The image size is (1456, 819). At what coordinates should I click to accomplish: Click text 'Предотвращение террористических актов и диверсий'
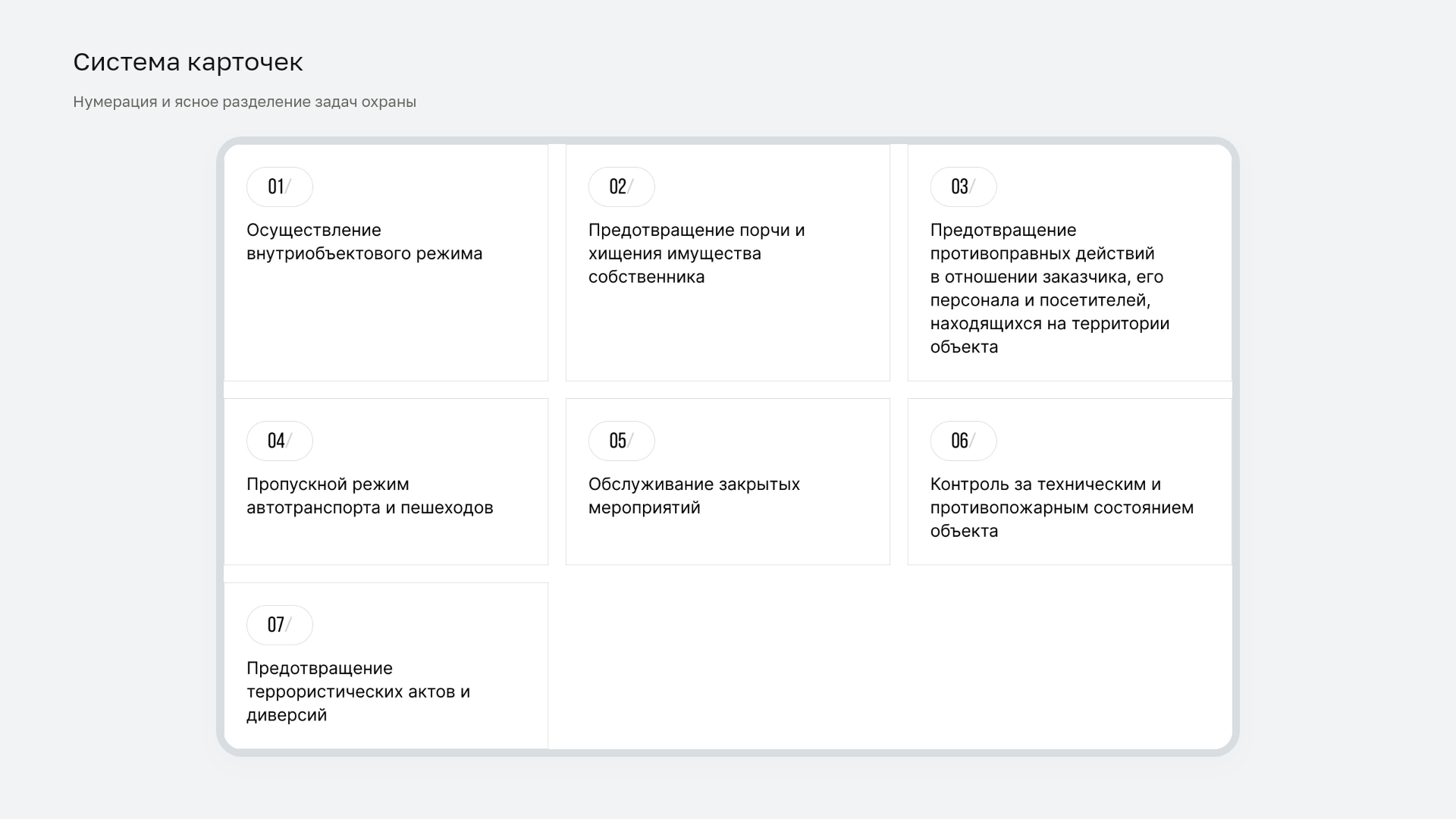[x=358, y=692]
